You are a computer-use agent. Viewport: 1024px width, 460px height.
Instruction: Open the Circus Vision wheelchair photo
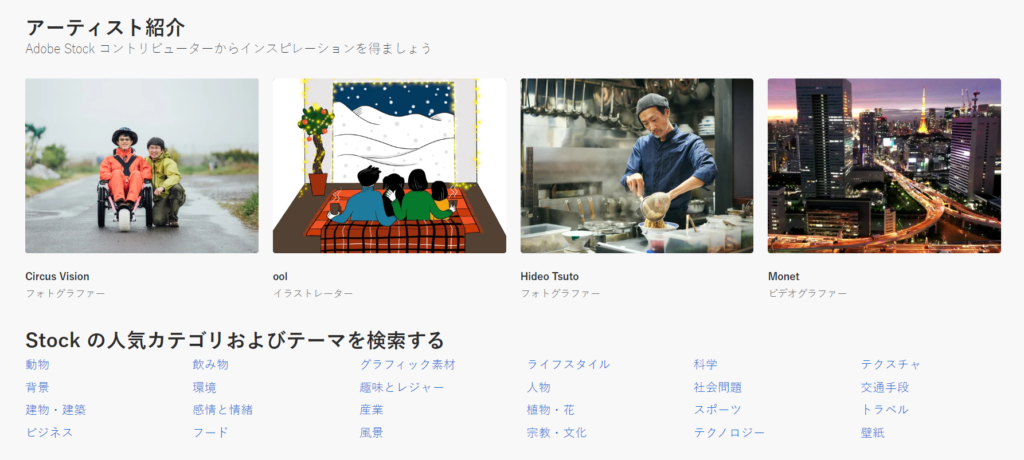tap(142, 166)
